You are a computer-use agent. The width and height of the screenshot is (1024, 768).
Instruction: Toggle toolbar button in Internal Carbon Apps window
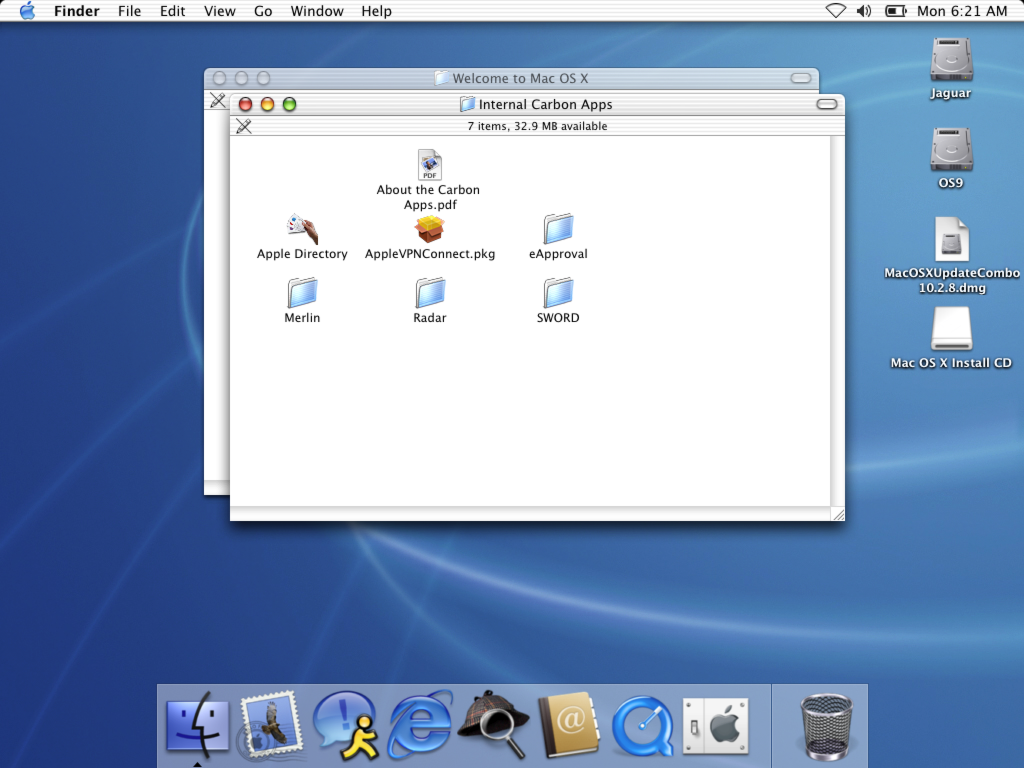(x=827, y=104)
